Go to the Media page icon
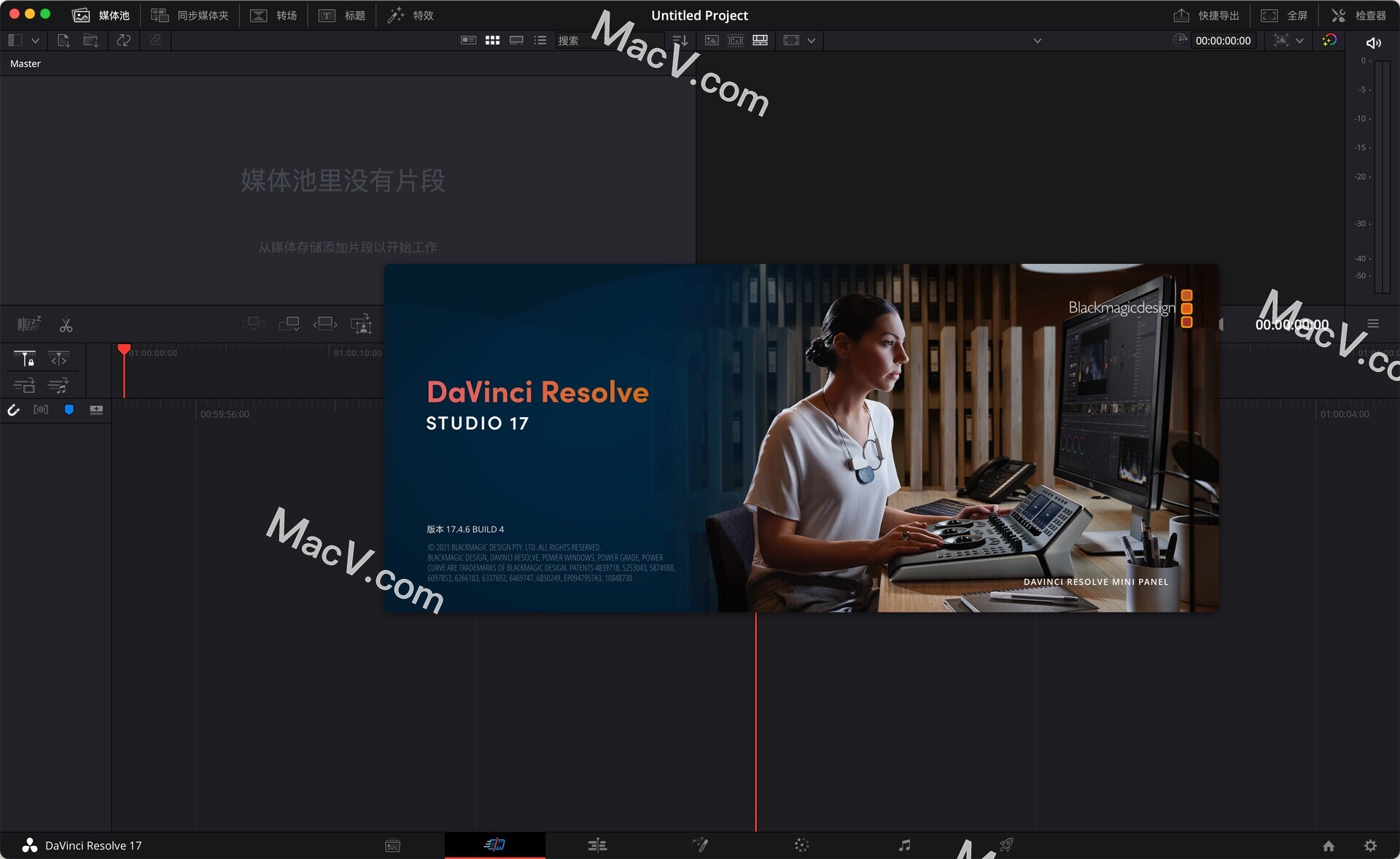The height and width of the screenshot is (859, 1400). (x=392, y=845)
